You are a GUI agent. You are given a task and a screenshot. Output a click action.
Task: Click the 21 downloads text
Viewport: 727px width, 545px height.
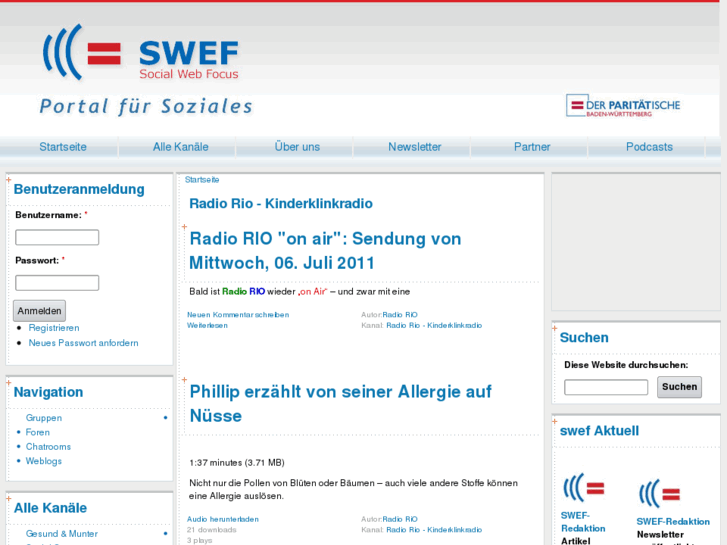click(x=212, y=530)
